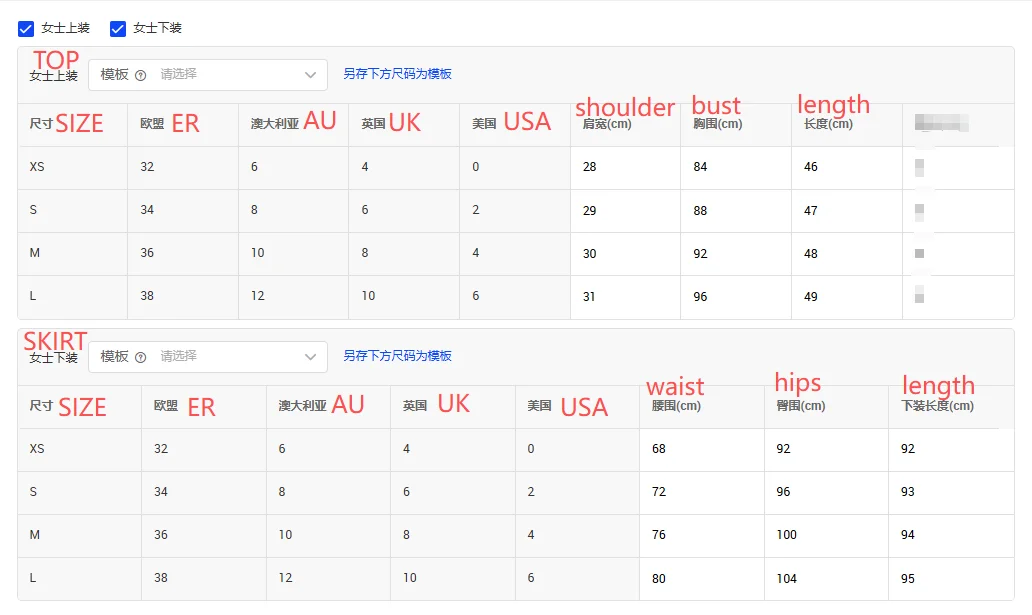
Task: Click the 下装长度(cm) column header
Action: (x=937, y=407)
